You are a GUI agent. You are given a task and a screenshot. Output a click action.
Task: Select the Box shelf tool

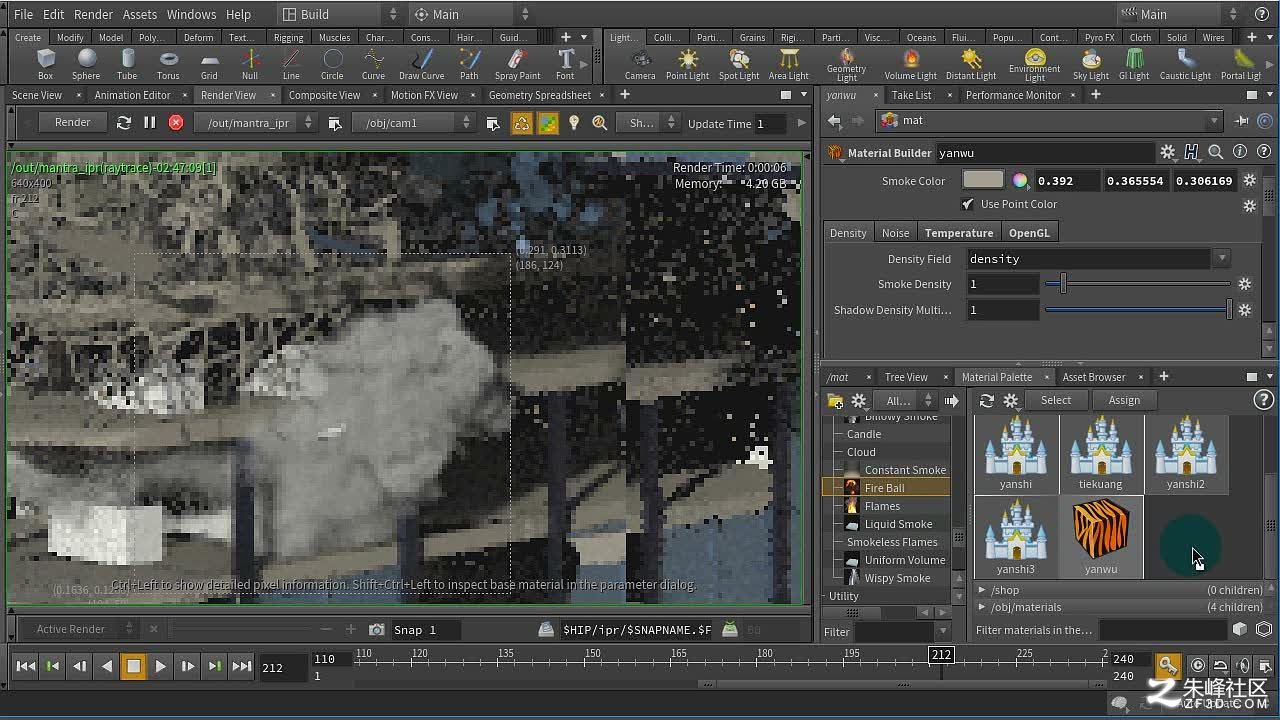[45, 64]
